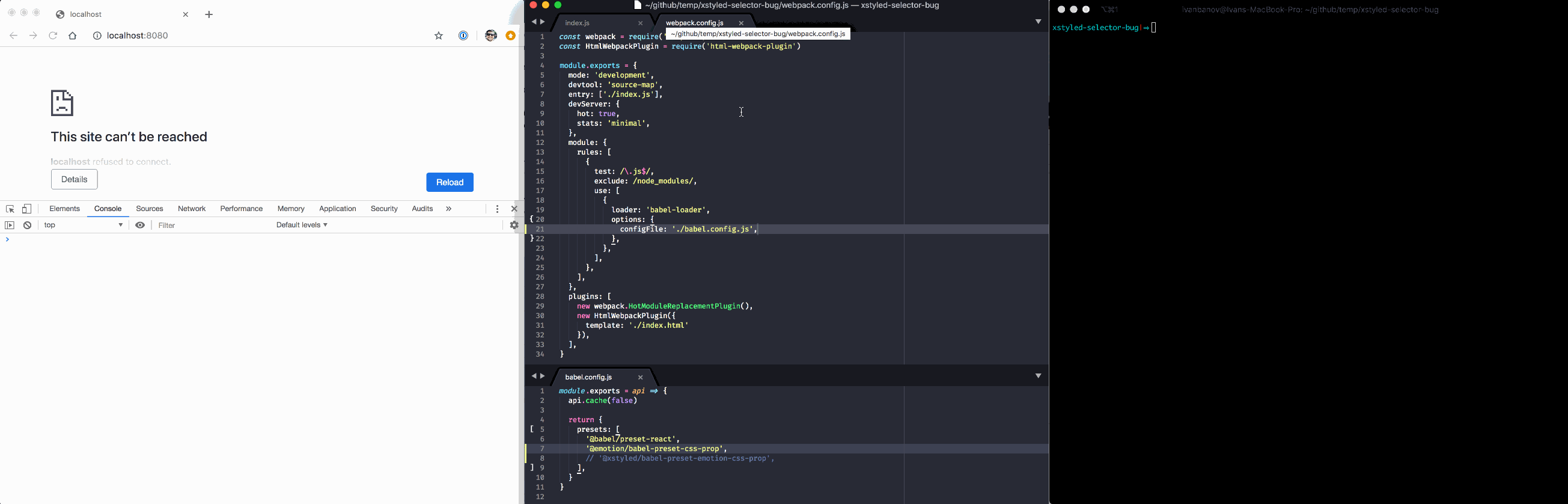Screen dimensions: 1568x504
Task: Show more DevTools tabs chevron
Action: [x=448, y=209]
